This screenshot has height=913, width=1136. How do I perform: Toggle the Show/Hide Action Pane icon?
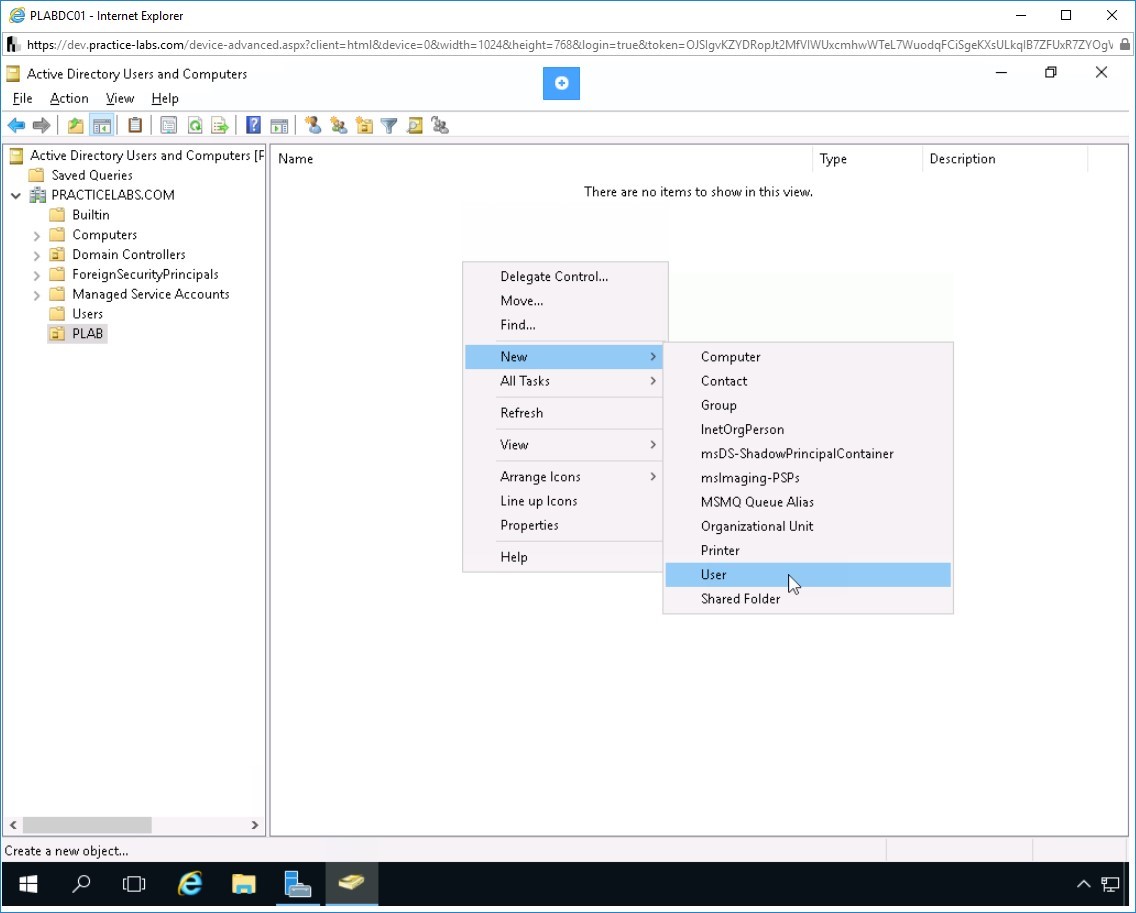tap(279, 125)
